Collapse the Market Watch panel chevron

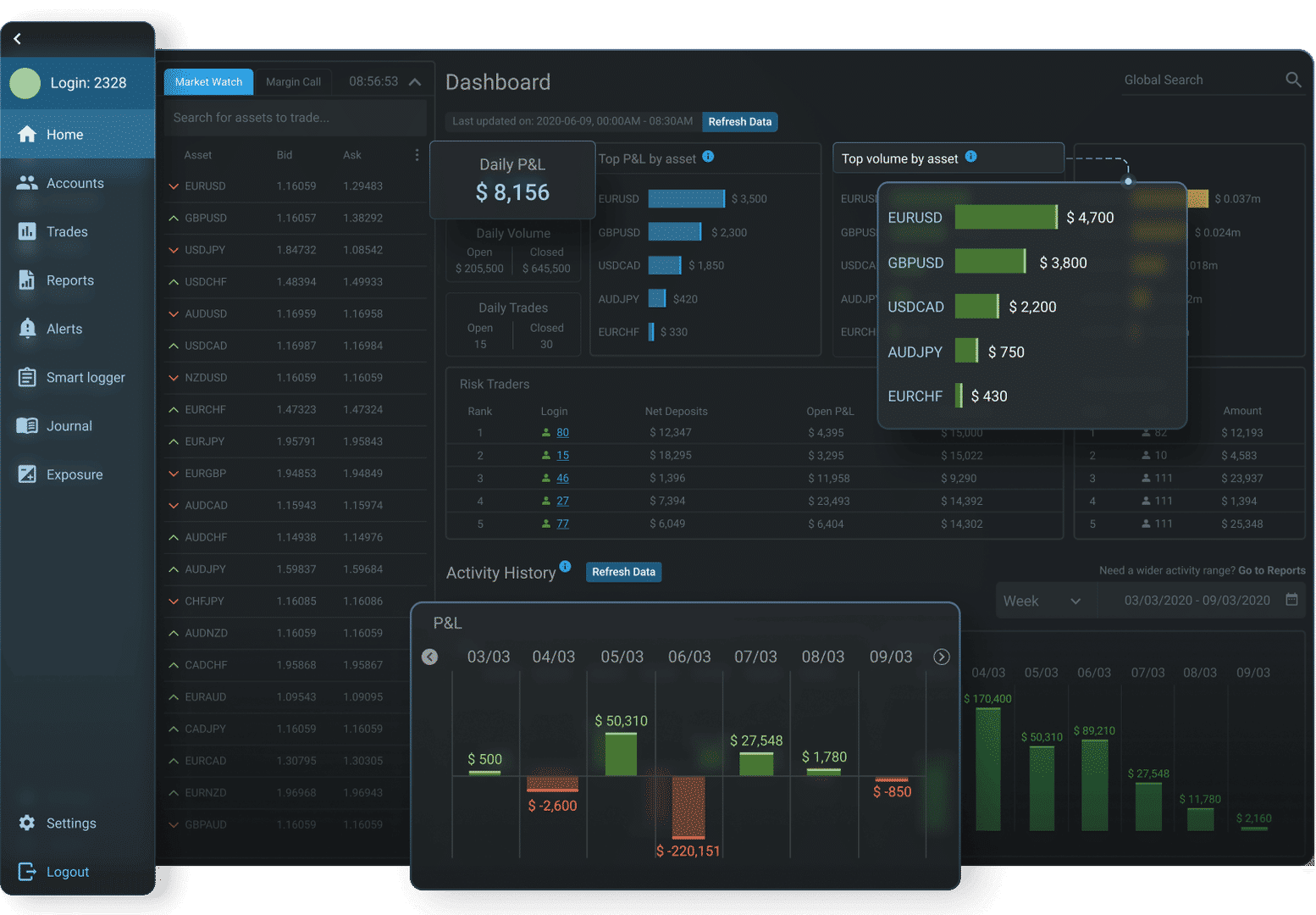[x=415, y=81]
